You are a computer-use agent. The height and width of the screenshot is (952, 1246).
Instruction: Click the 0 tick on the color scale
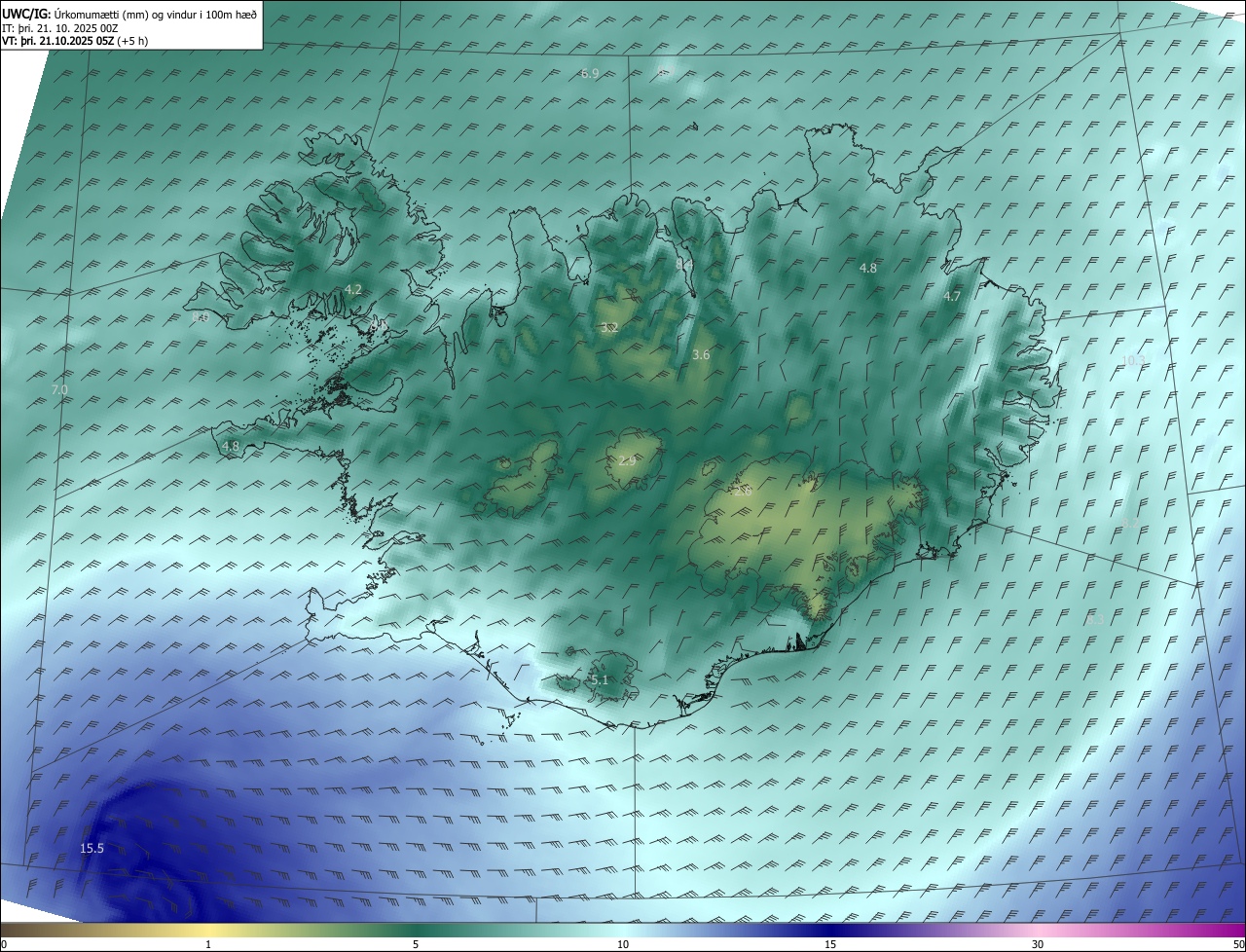pyautogui.click(x=4, y=944)
